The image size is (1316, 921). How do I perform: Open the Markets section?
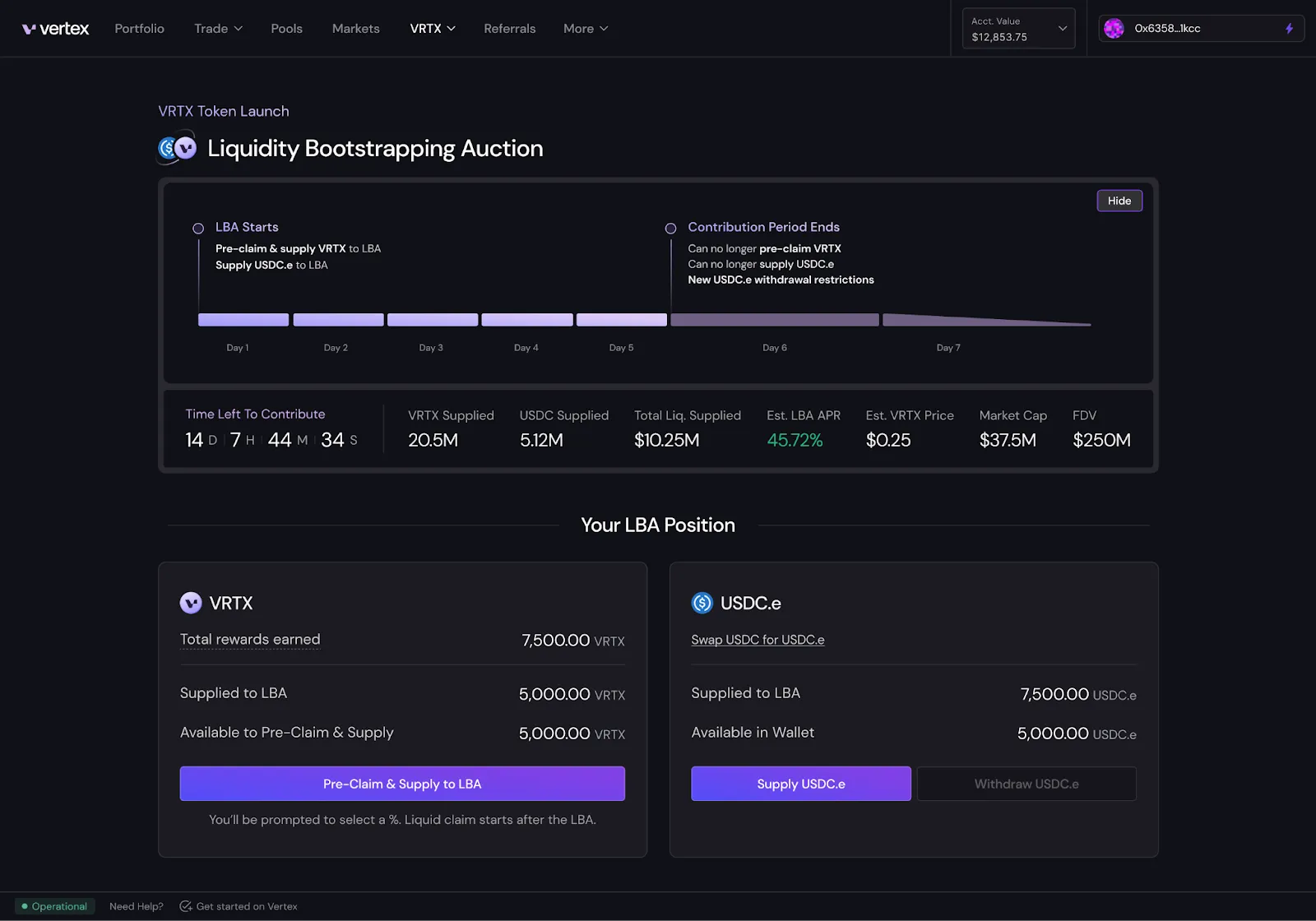355,28
